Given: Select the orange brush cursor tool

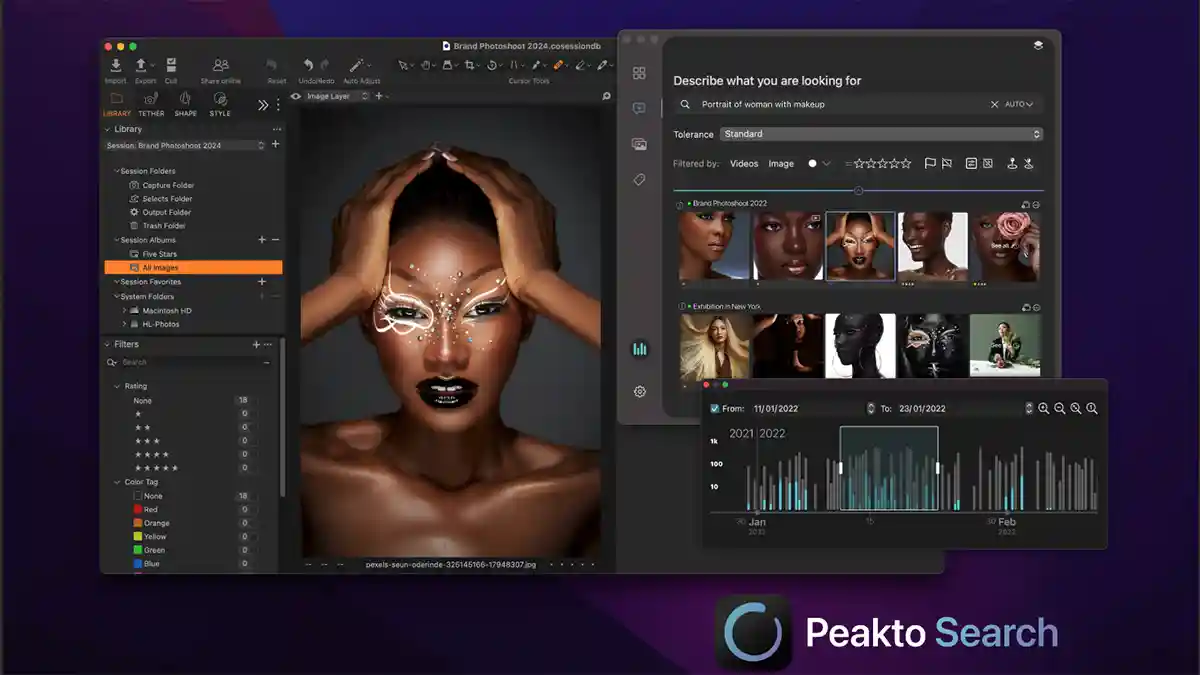Looking at the screenshot, I should [559, 66].
